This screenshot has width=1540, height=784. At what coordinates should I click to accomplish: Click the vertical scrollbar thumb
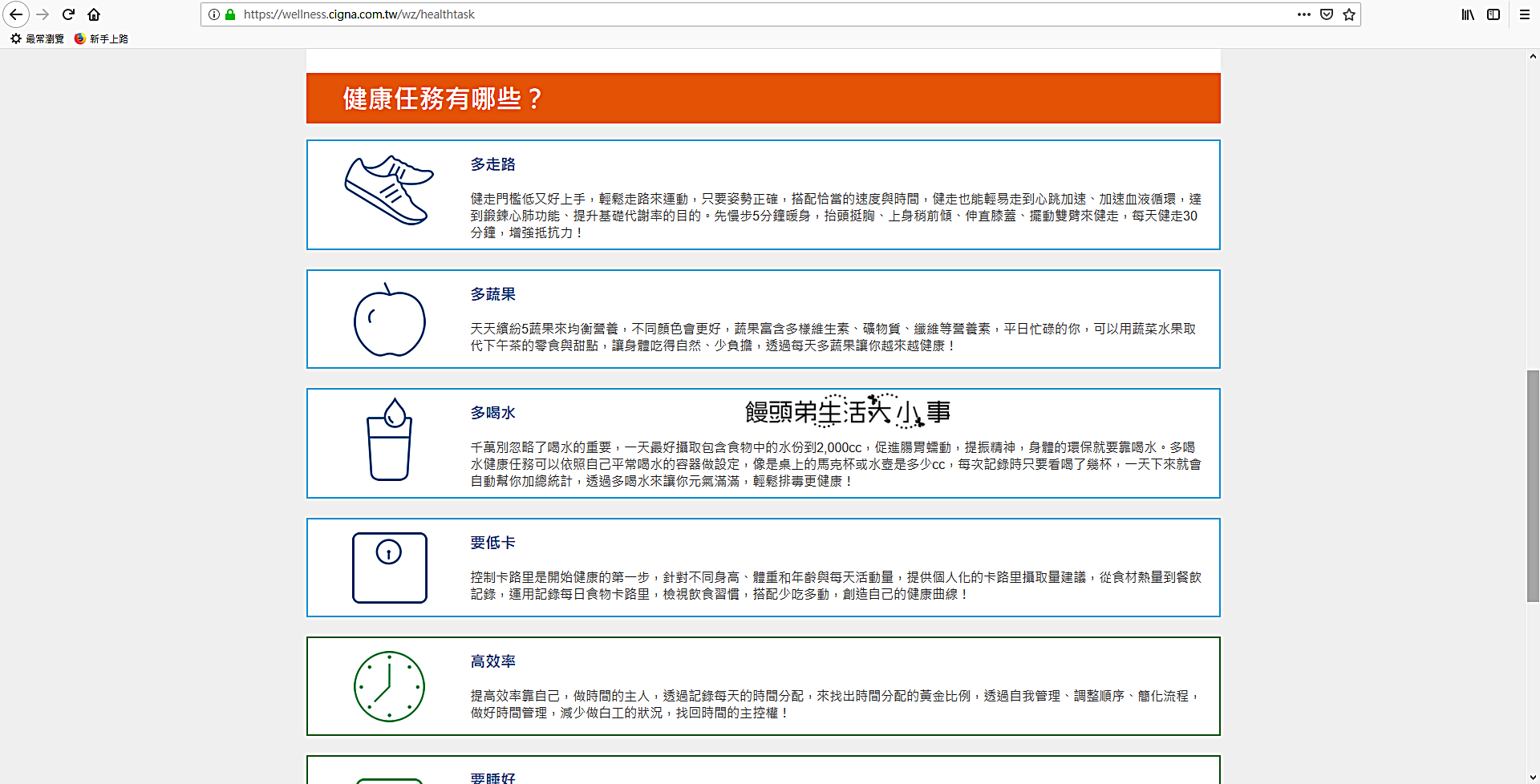tap(1533, 486)
